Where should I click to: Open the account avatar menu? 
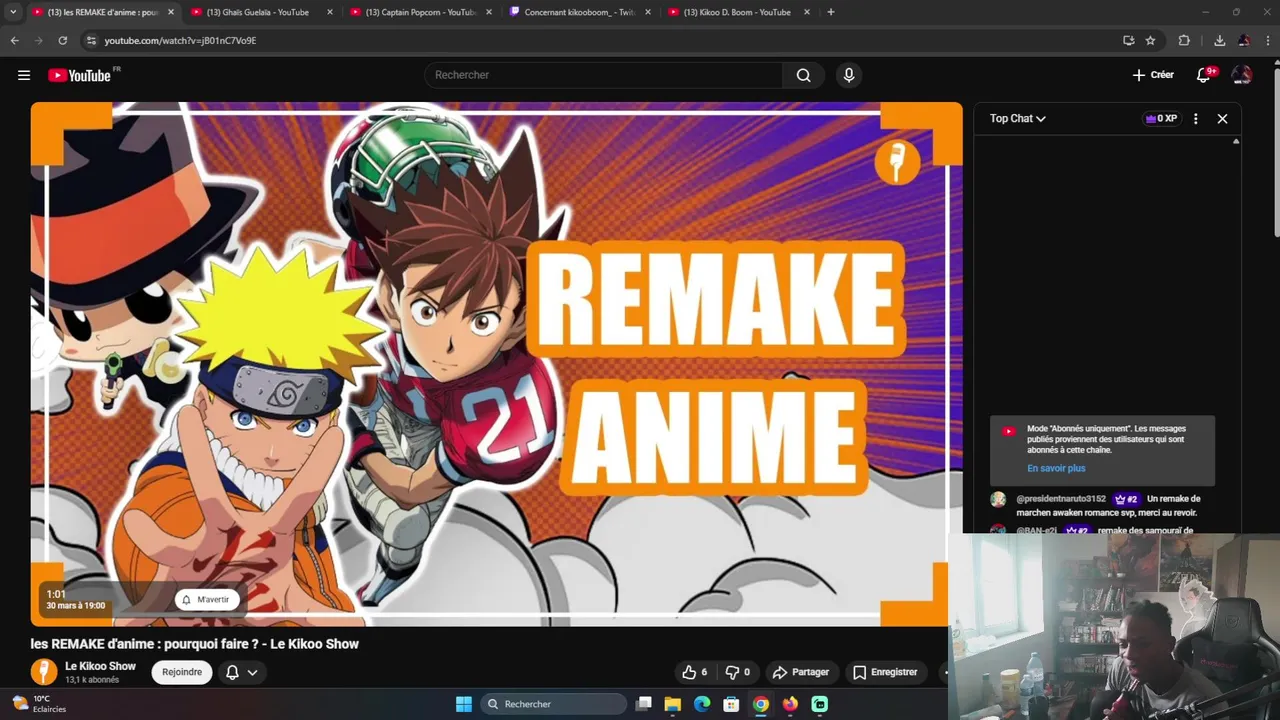(x=1242, y=75)
